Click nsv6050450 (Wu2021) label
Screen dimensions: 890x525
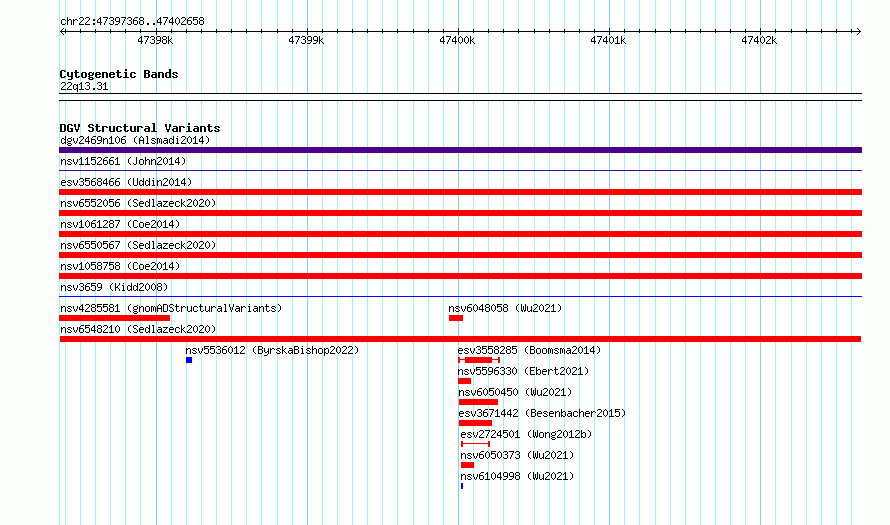pos(515,392)
